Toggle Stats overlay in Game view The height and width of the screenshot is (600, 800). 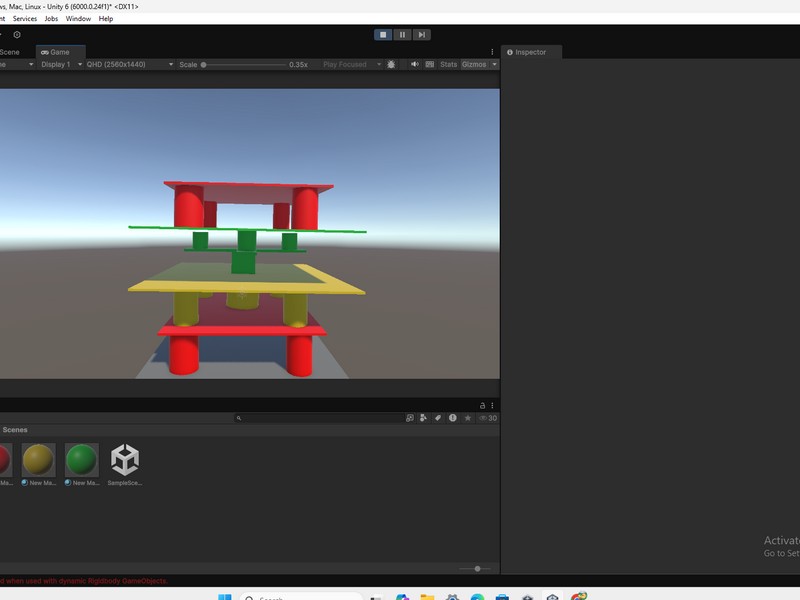click(448, 64)
